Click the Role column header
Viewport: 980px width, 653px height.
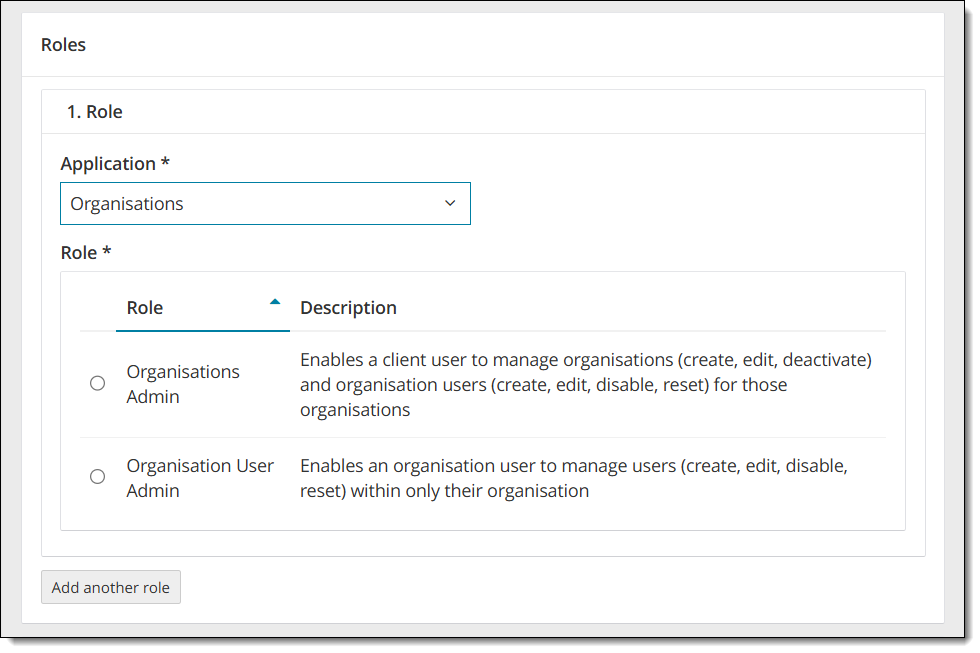(145, 308)
